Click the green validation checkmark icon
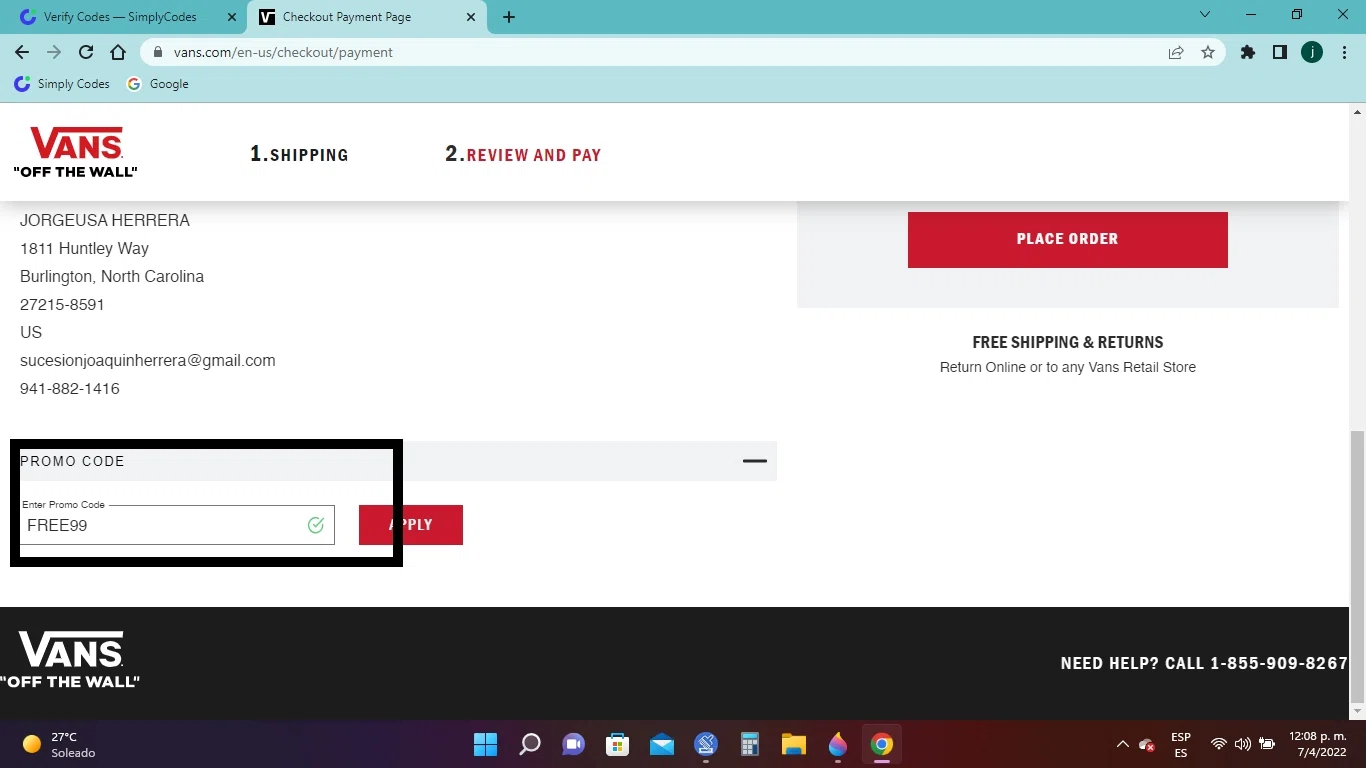This screenshot has height=768, width=1366. click(x=316, y=525)
